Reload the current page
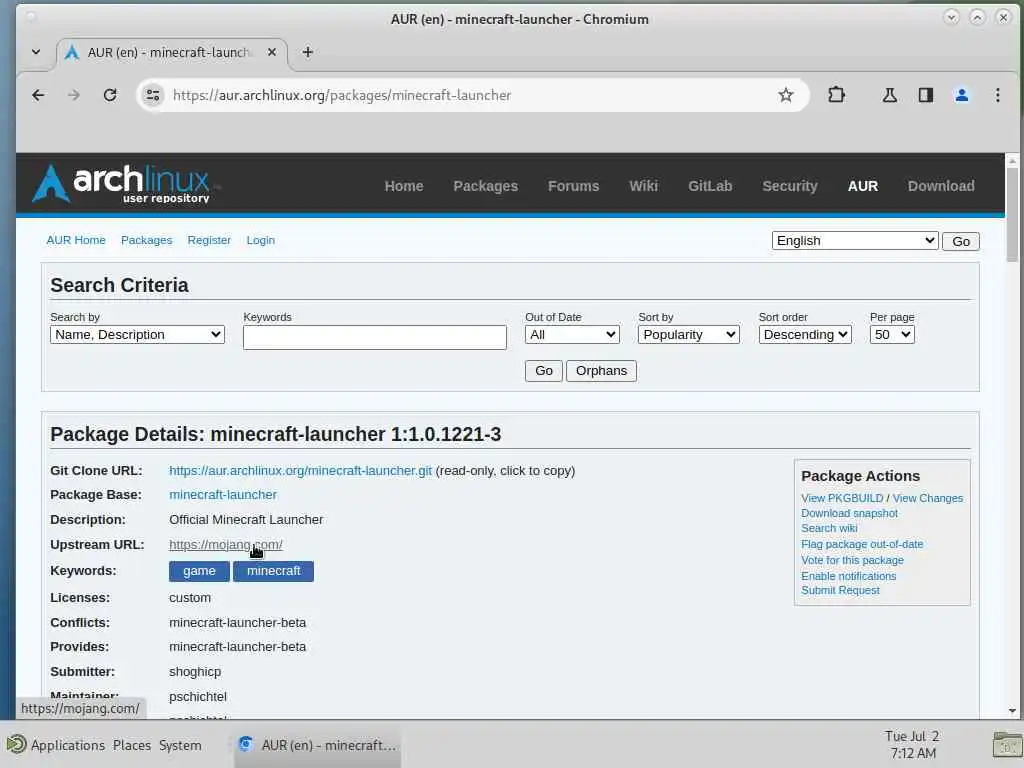 point(110,95)
